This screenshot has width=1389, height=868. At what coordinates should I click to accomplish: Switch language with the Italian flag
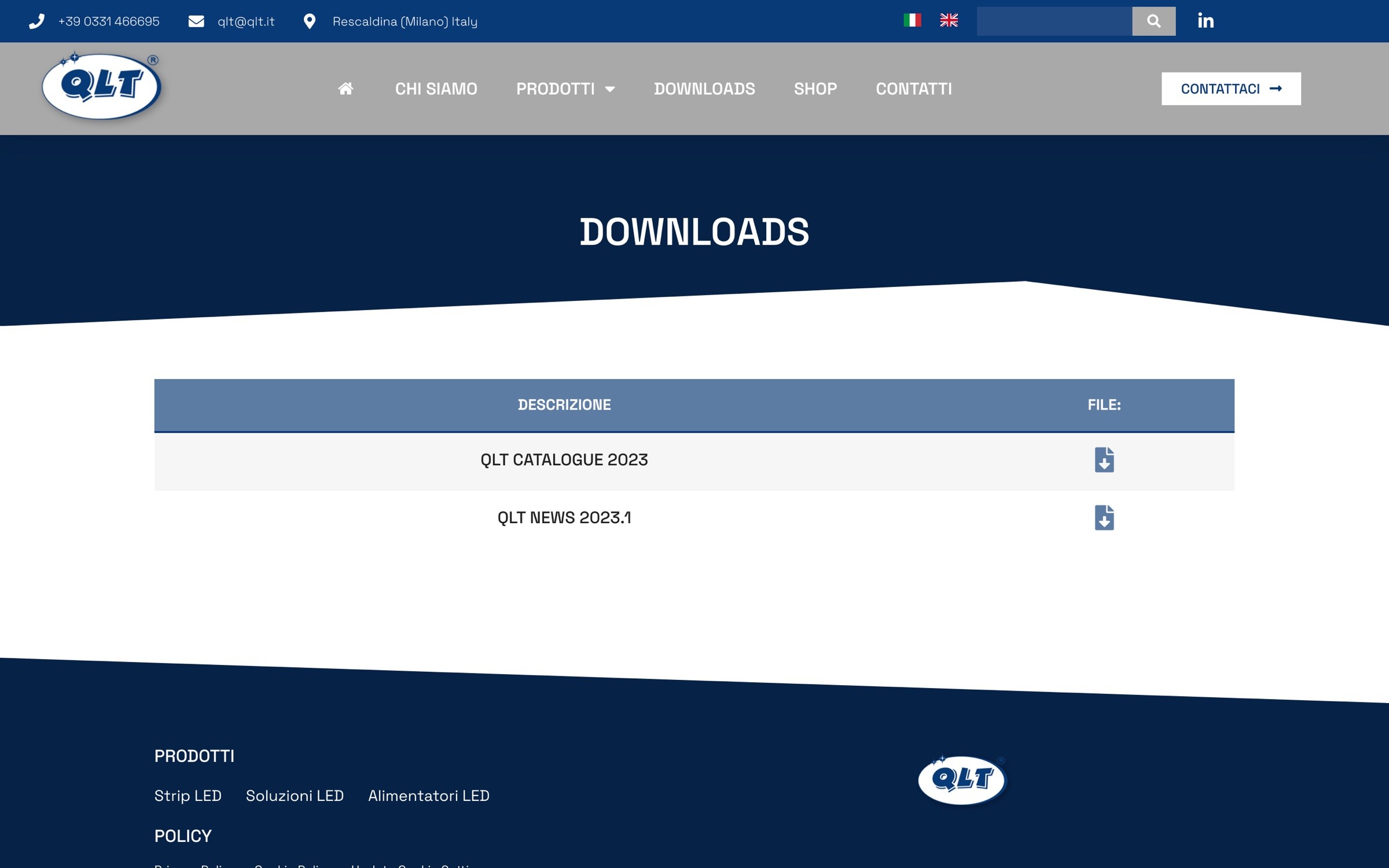[x=912, y=20]
